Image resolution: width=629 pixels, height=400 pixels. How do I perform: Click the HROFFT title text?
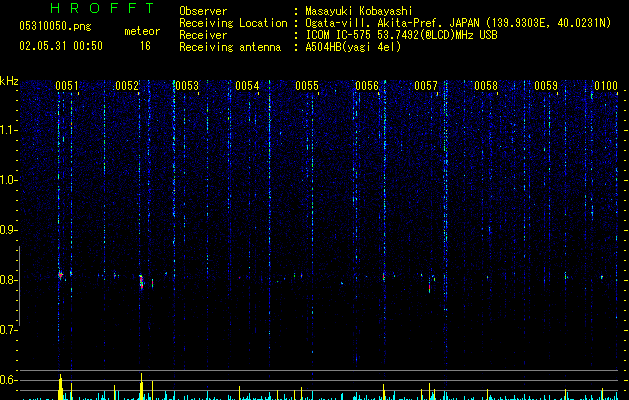103,8
